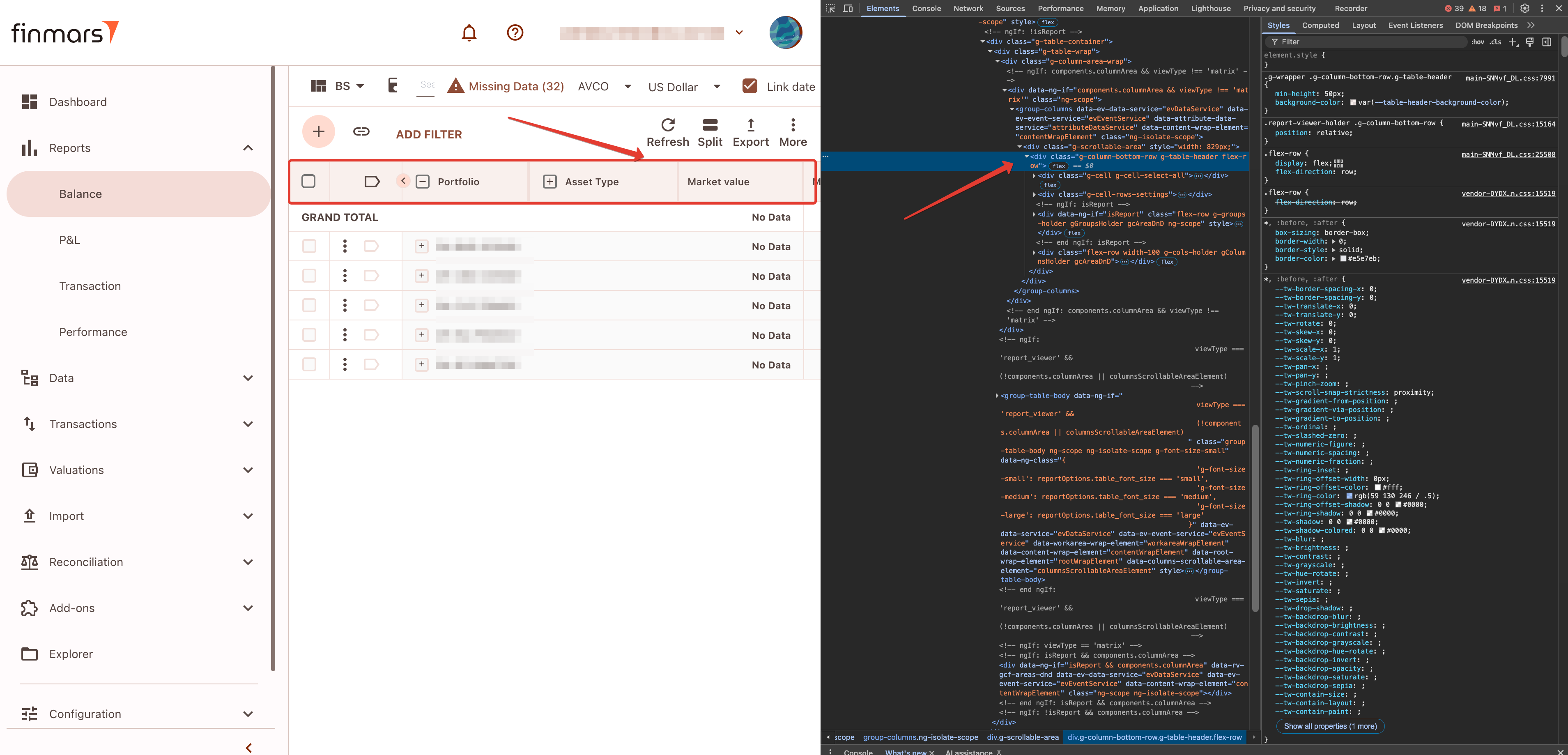The image size is (1568, 755).
Task: Click the Export icon
Action: (750, 125)
